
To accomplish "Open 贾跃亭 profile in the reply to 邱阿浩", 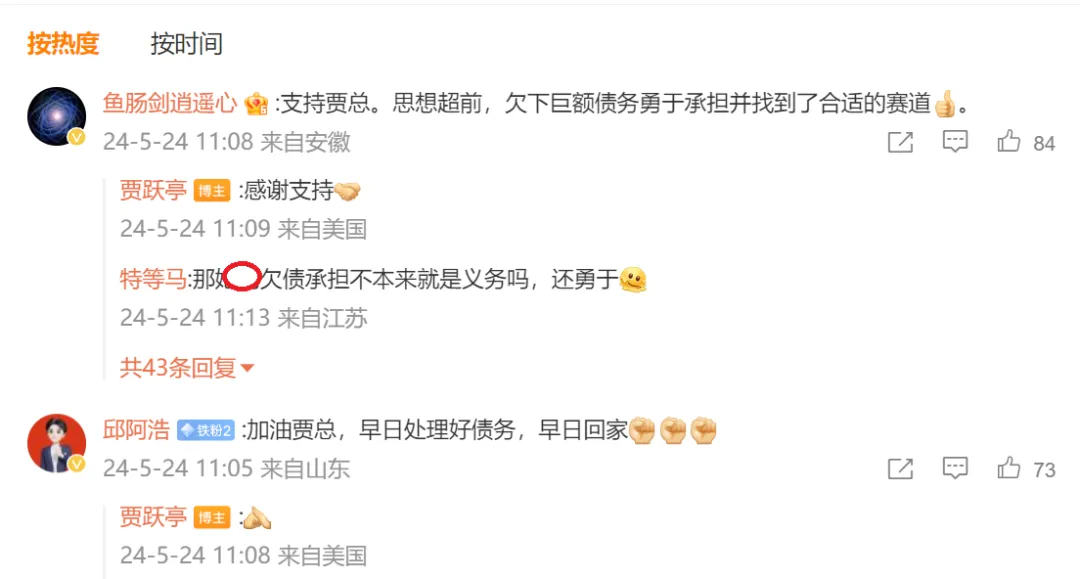I will tap(153, 517).
